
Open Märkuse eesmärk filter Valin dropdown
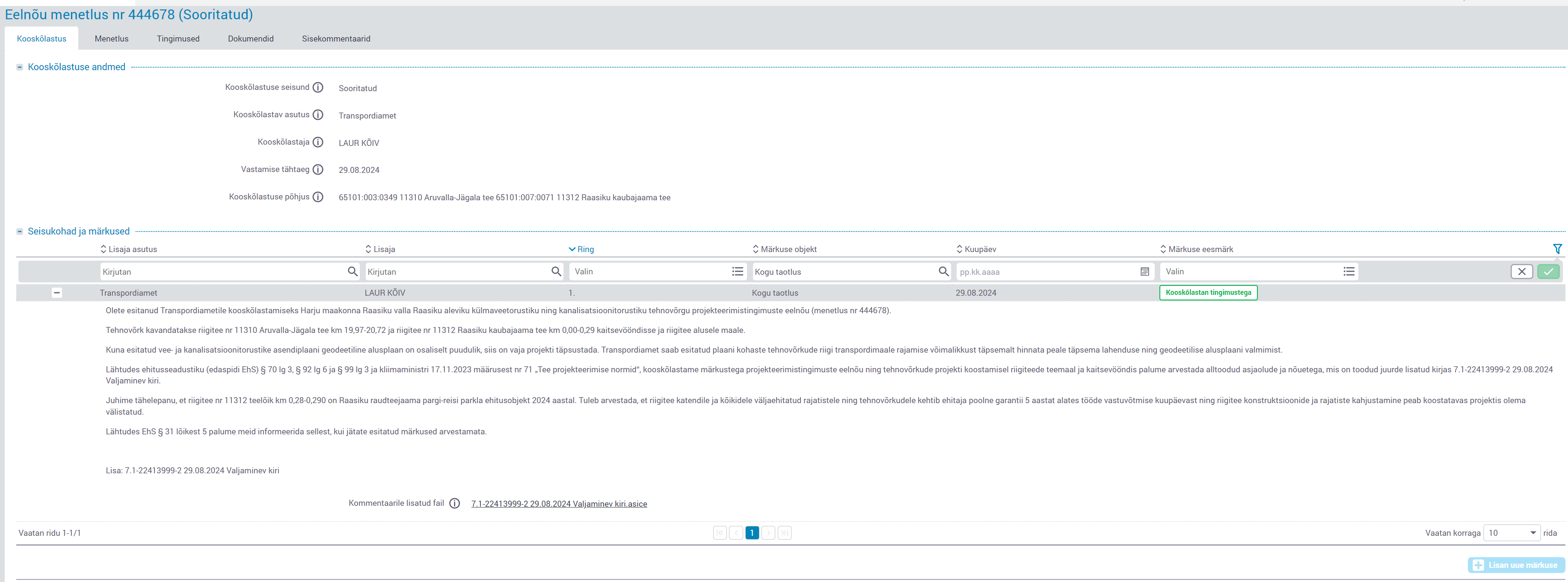(1259, 271)
